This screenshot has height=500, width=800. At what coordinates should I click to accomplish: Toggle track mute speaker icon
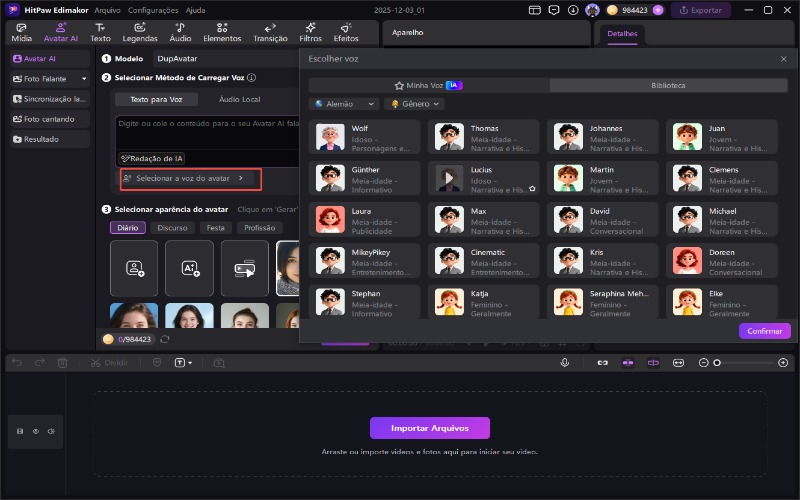tap(50, 431)
